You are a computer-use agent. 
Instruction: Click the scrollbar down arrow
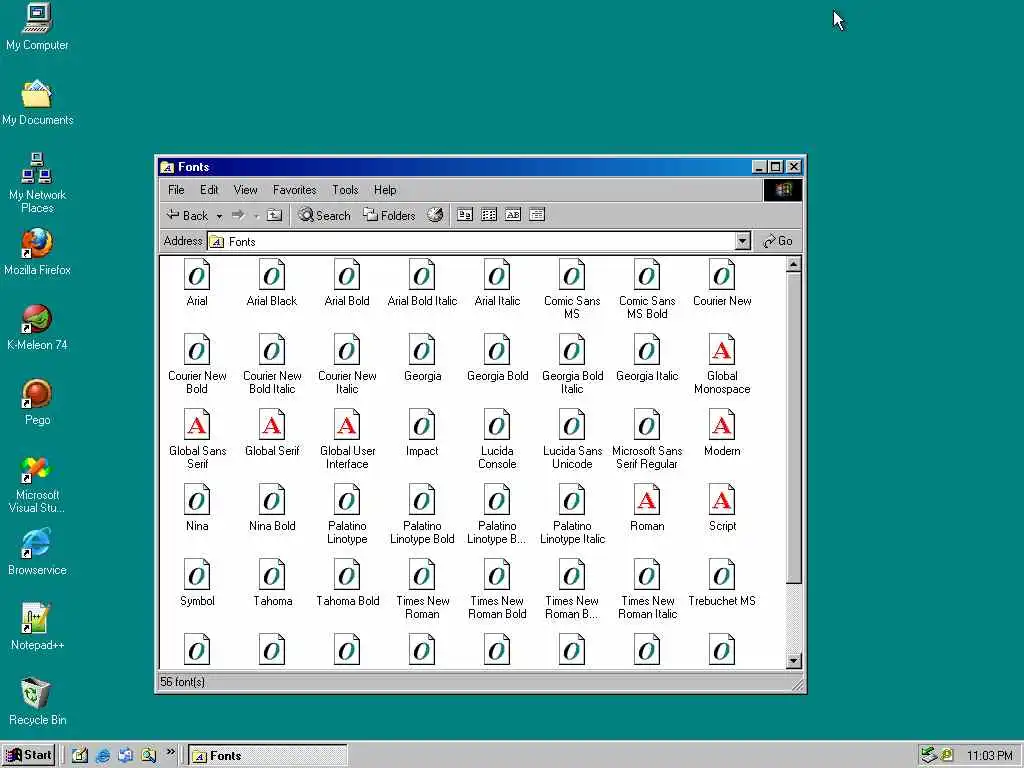pyautogui.click(x=793, y=660)
